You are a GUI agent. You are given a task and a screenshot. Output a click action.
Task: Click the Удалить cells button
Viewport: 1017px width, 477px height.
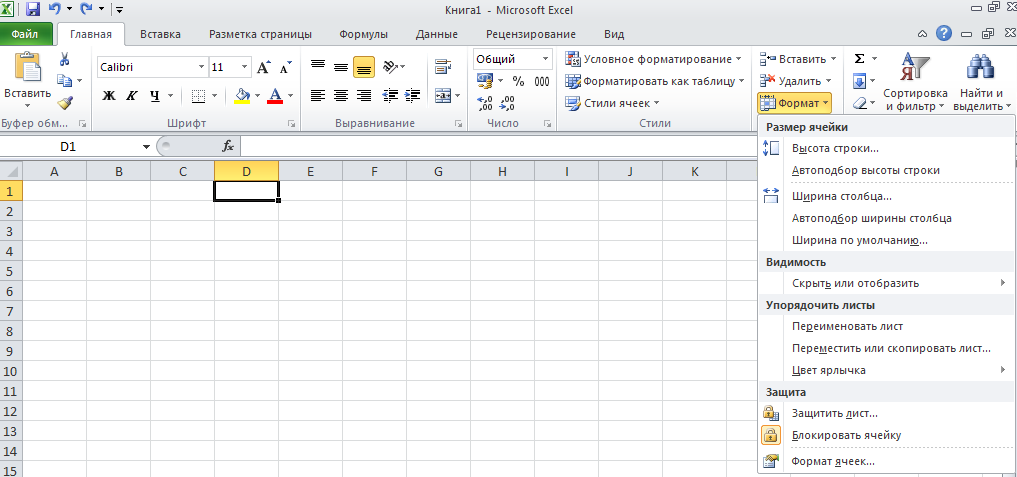pyautogui.click(x=795, y=81)
